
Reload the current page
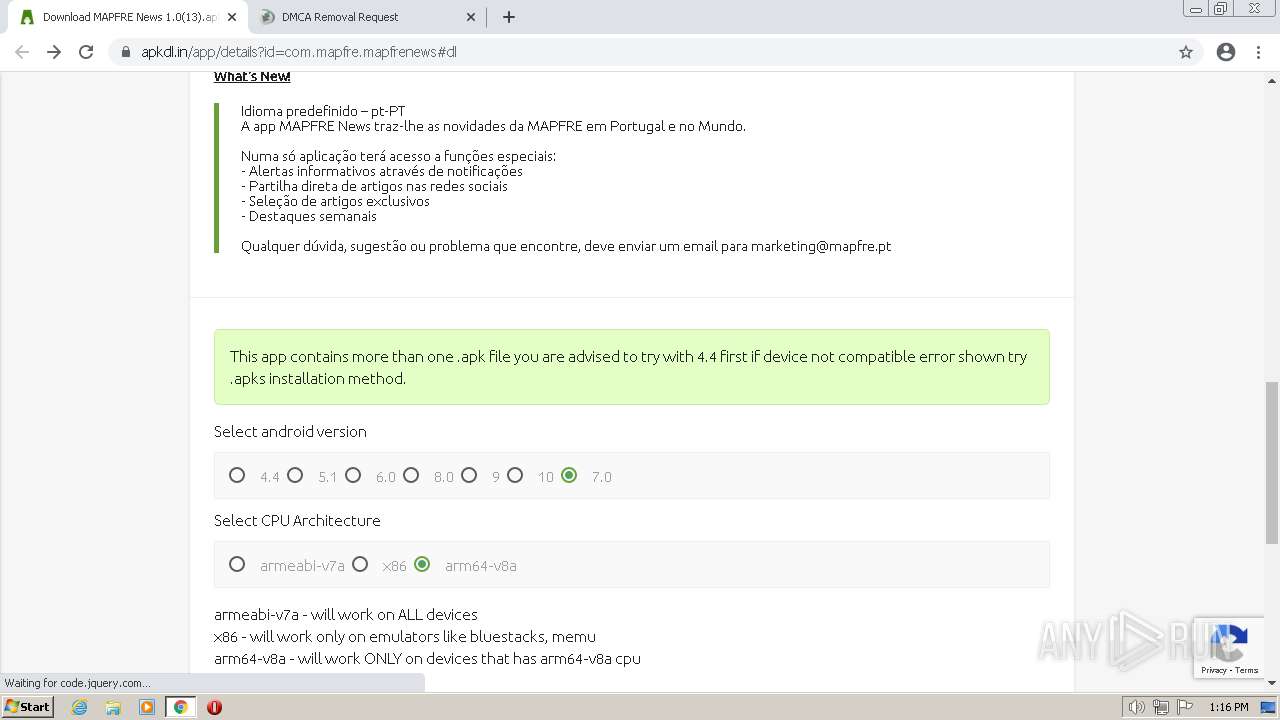[86, 52]
